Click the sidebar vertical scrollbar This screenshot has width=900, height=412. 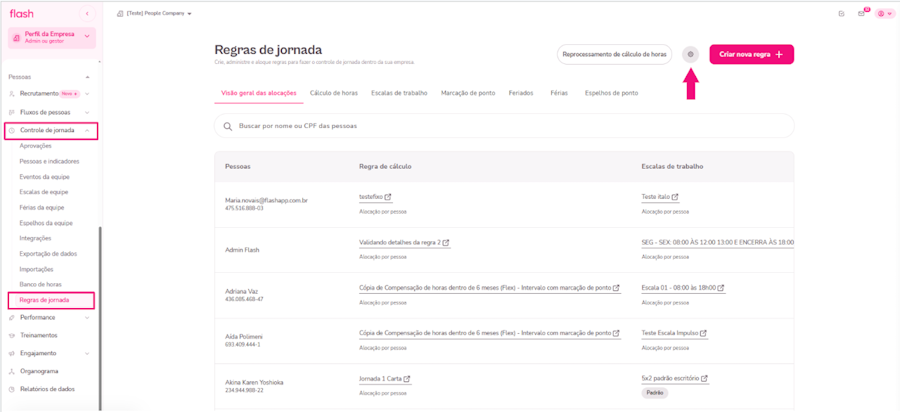click(100, 316)
